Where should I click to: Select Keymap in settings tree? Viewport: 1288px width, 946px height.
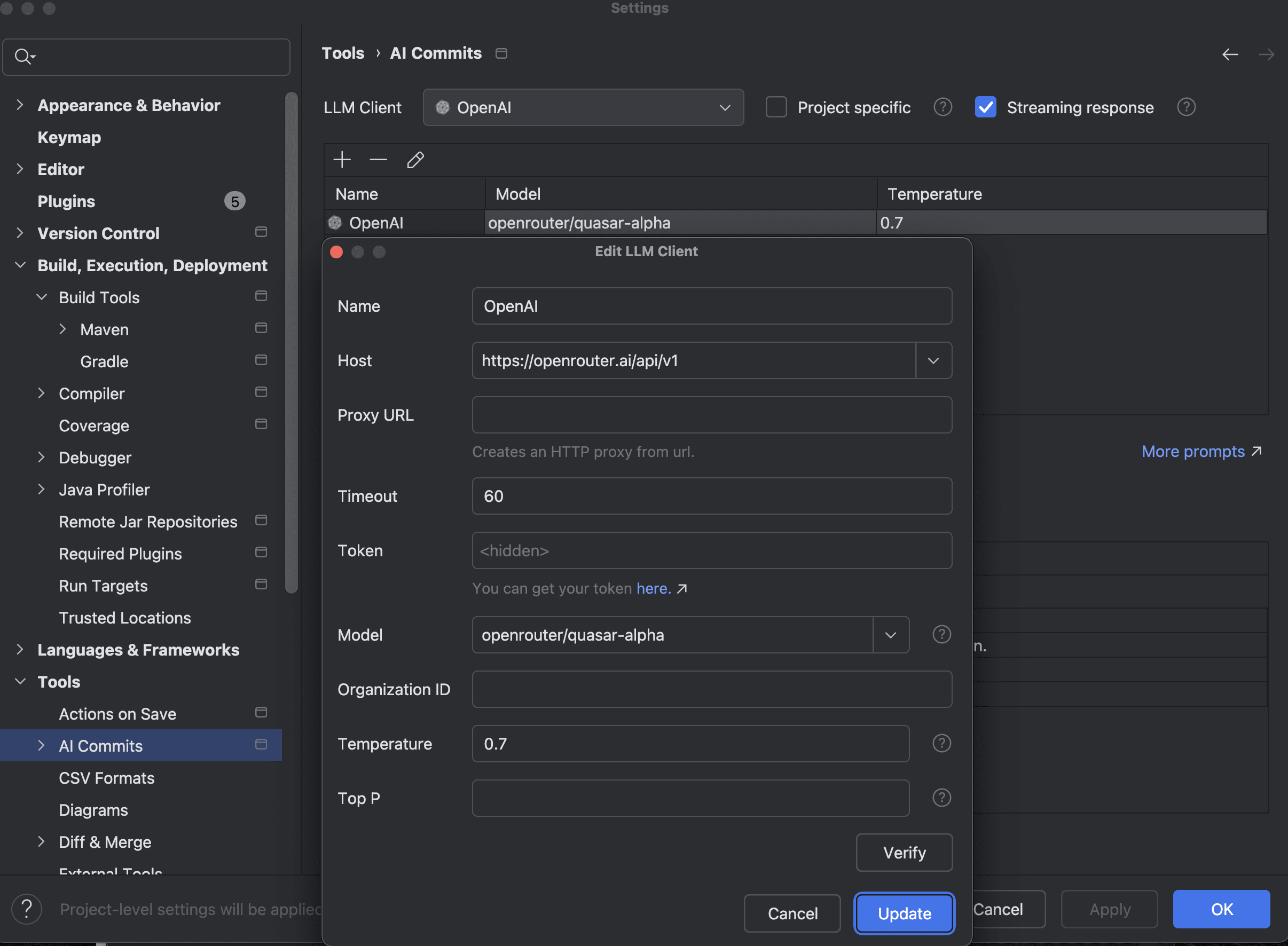pyautogui.click(x=69, y=137)
